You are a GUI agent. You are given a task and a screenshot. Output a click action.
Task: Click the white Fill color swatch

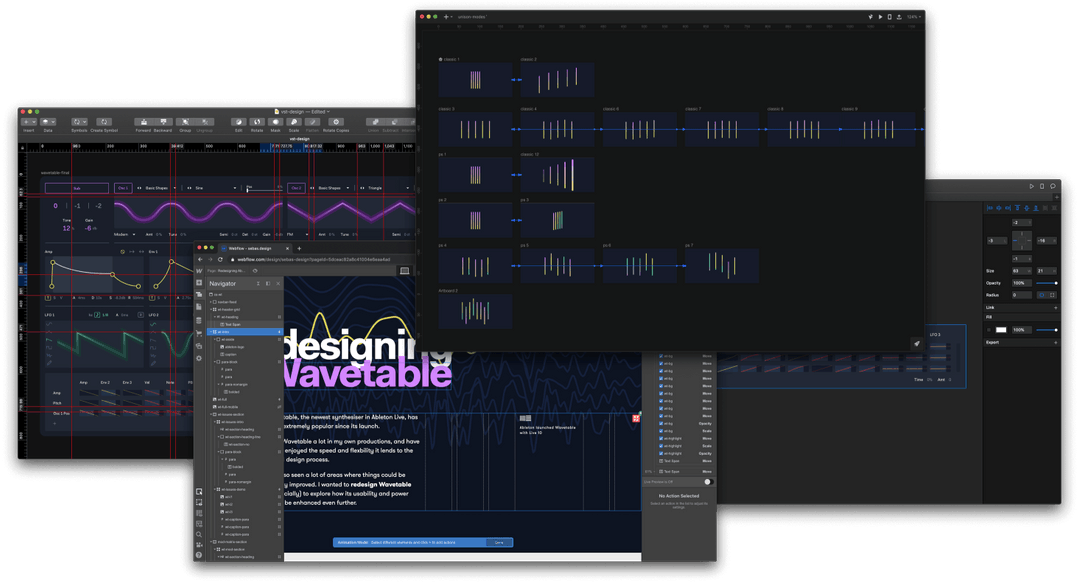1002,329
